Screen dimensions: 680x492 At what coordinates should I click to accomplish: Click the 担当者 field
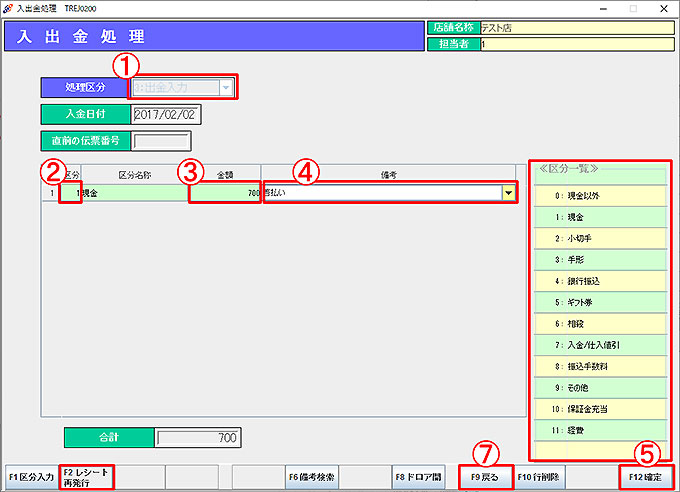[577, 44]
